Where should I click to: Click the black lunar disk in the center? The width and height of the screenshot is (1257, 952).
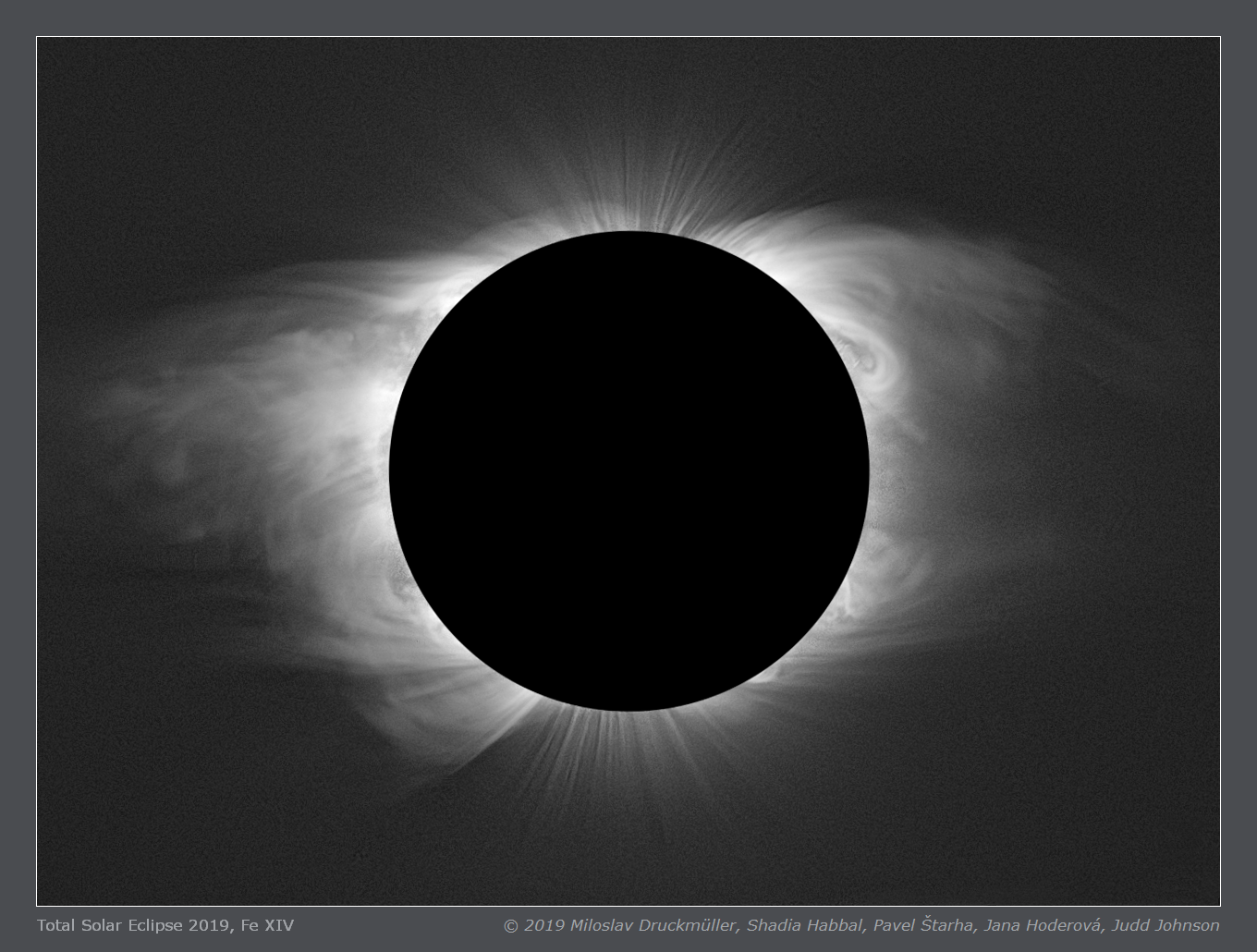pos(628,471)
